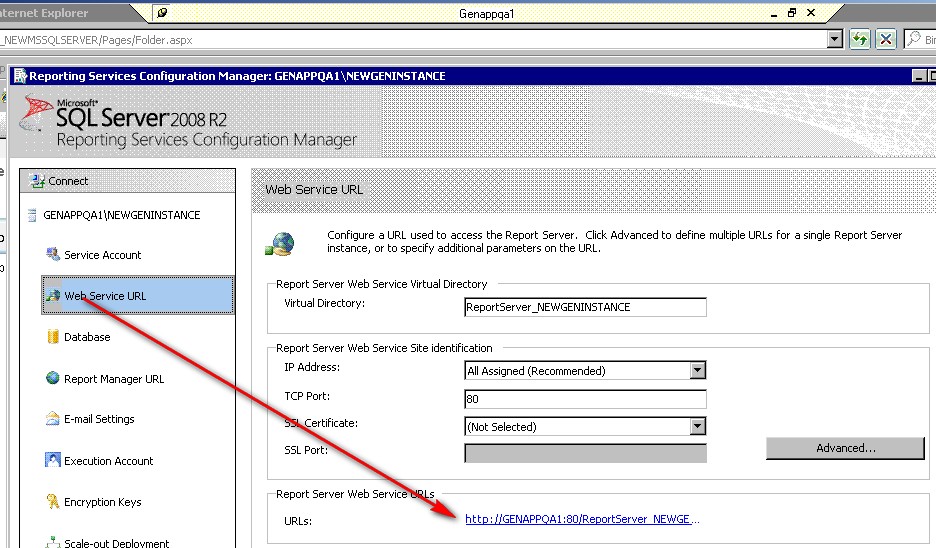Click the Advanced... button

click(845, 448)
